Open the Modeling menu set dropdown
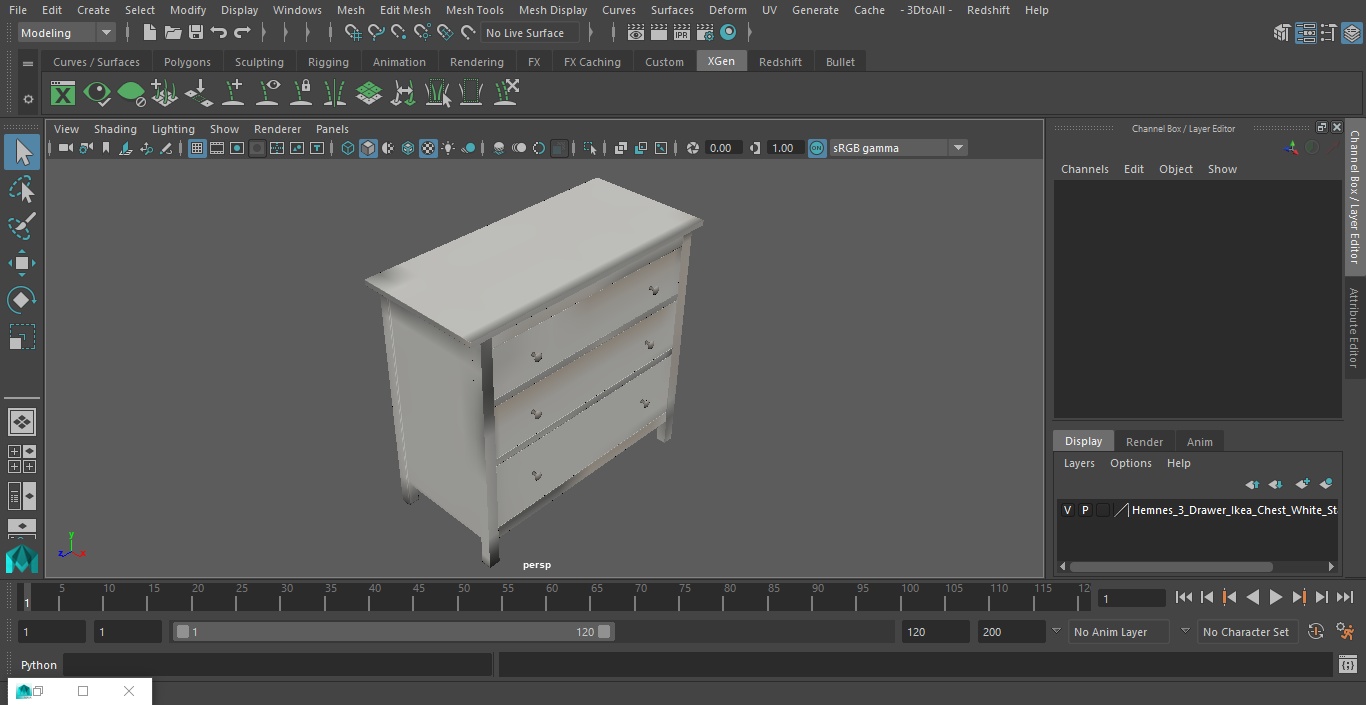1366x705 pixels. [x=66, y=33]
